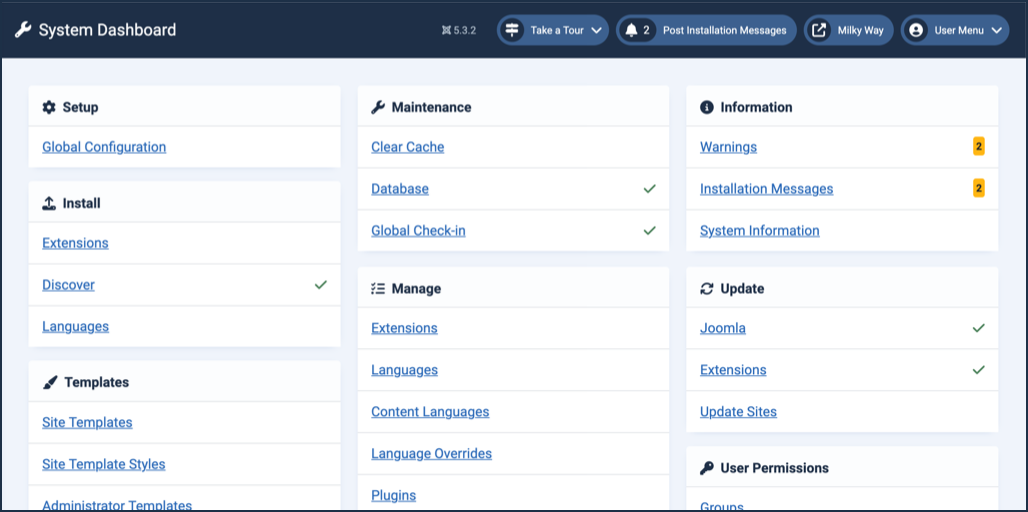Open the Plugins link
Screen dimensions: 1028x512
(x=393, y=496)
